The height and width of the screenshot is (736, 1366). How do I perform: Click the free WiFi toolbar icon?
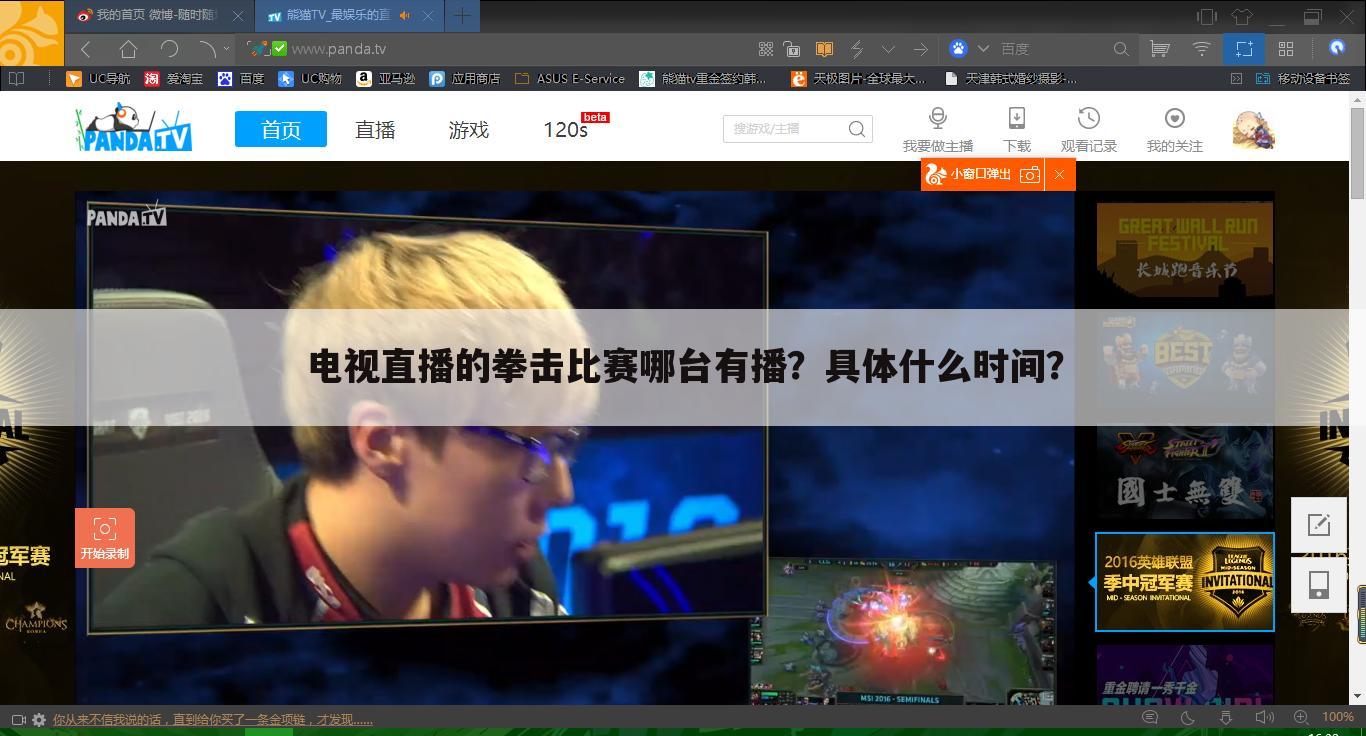tap(1202, 48)
